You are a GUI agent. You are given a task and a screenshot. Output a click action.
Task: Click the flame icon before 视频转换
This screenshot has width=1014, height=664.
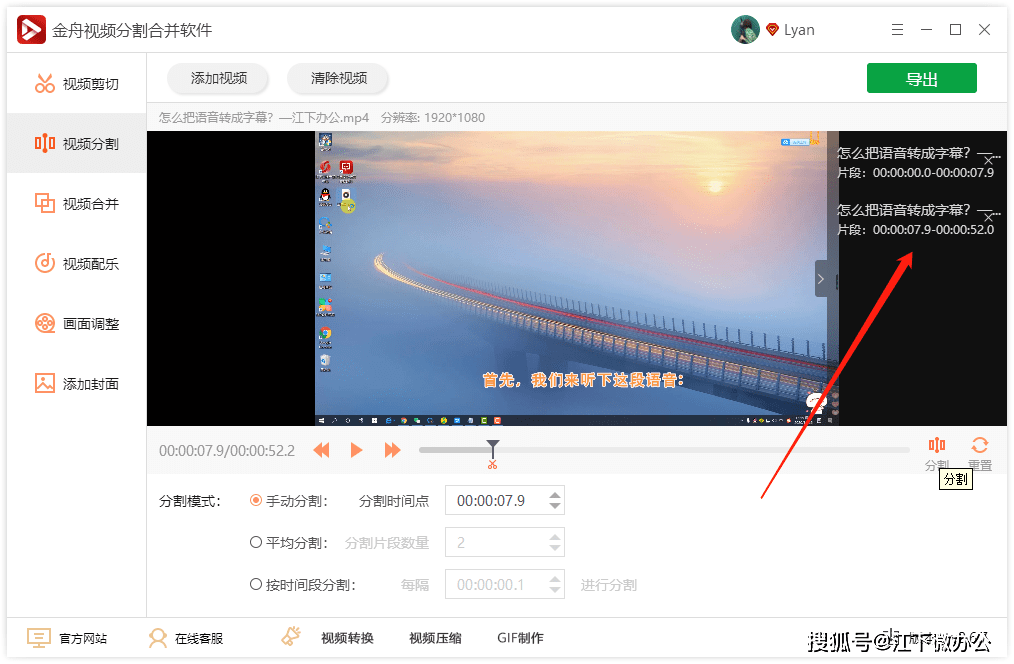pyautogui.click(x=291, y=636)
